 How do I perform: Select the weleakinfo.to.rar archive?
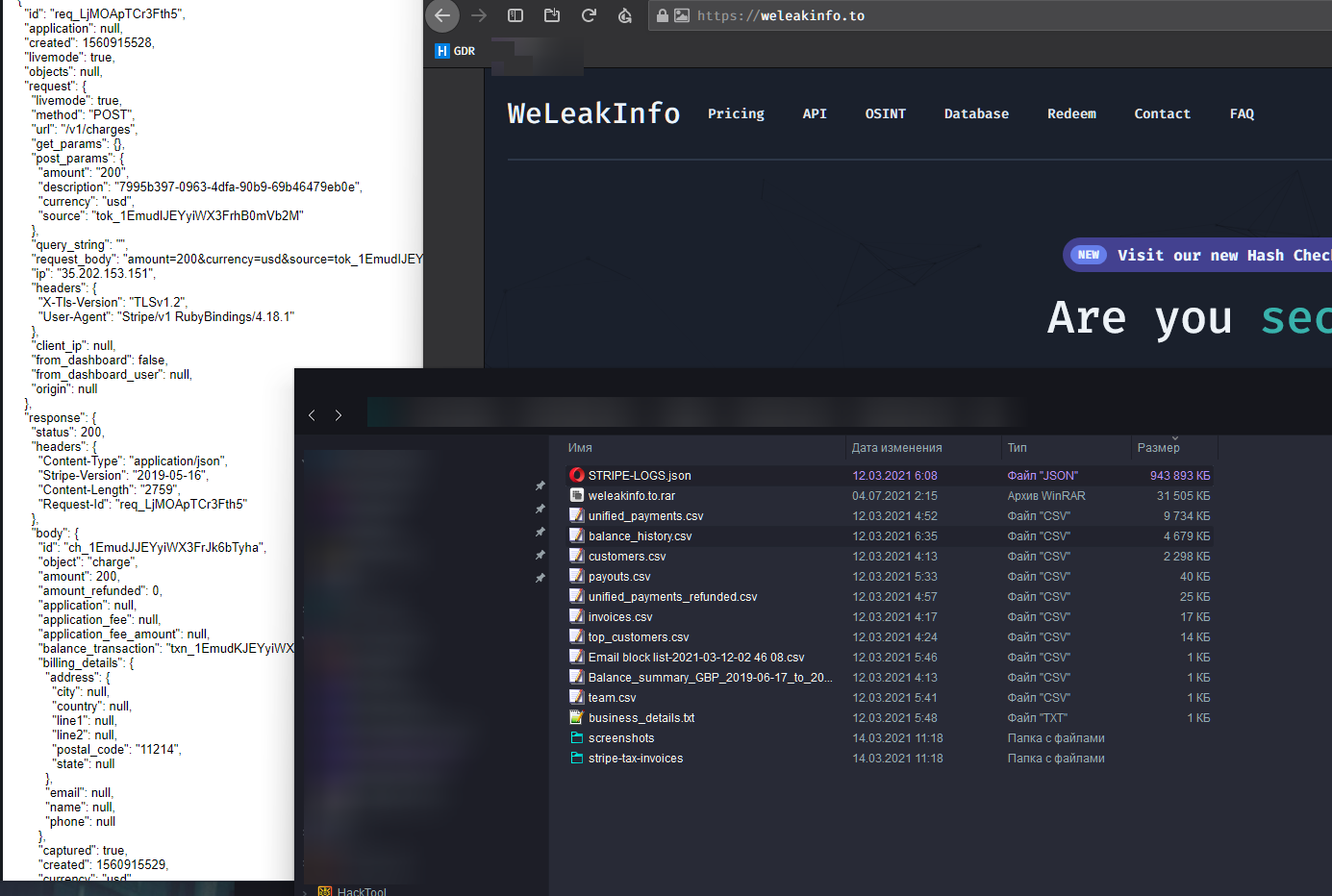[x=631, y=496]
